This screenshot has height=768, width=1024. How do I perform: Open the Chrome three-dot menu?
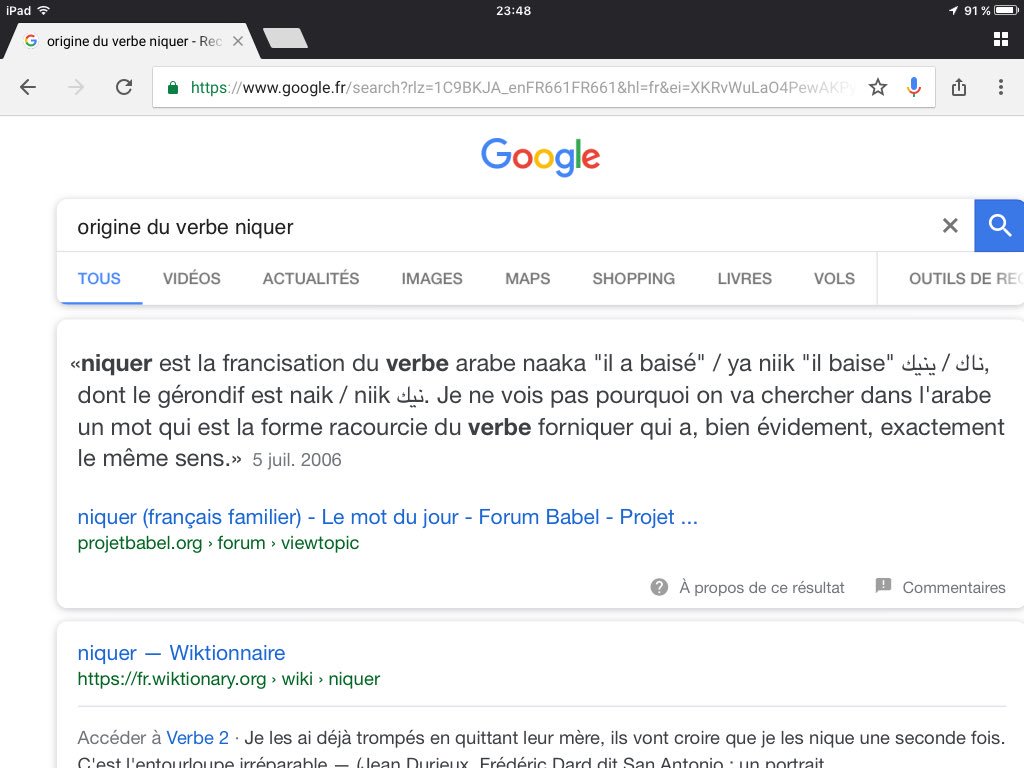[1000, 87]
